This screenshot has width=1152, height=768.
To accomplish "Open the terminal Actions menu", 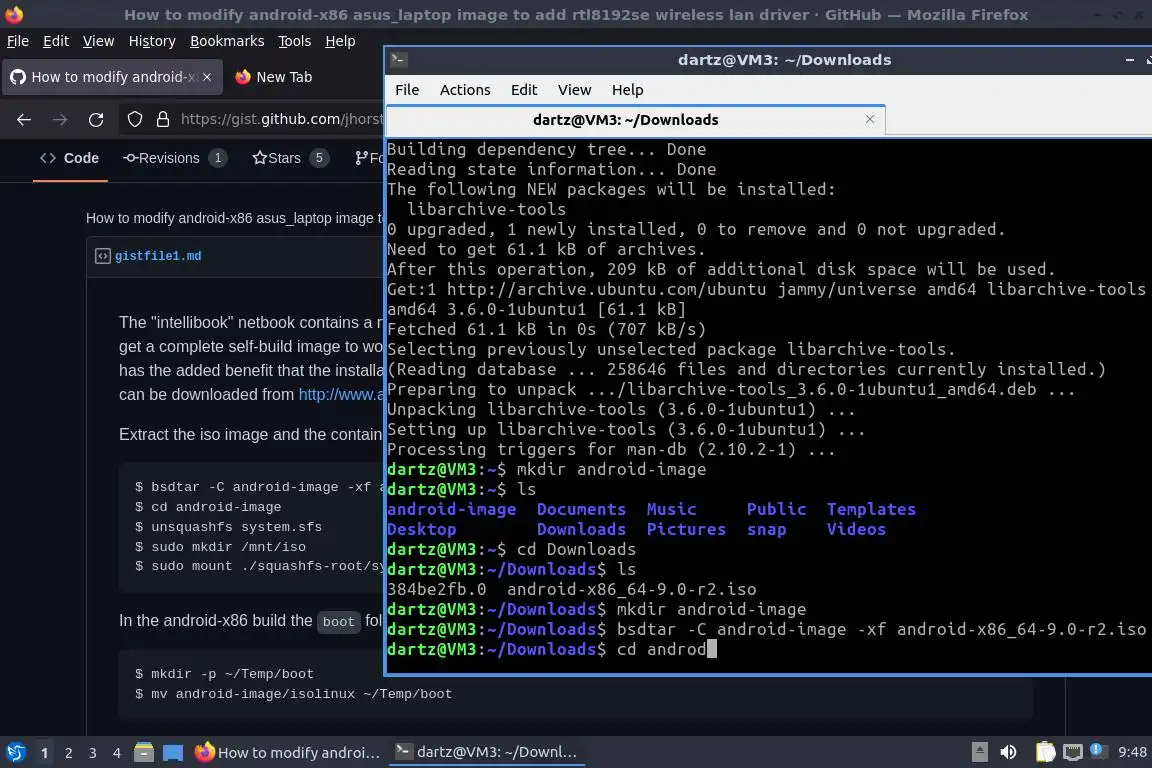I will [465, 90].
